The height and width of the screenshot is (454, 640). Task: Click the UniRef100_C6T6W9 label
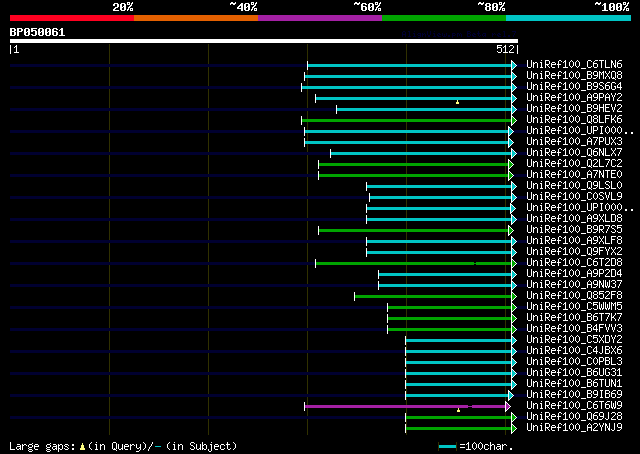pos(574,406)
